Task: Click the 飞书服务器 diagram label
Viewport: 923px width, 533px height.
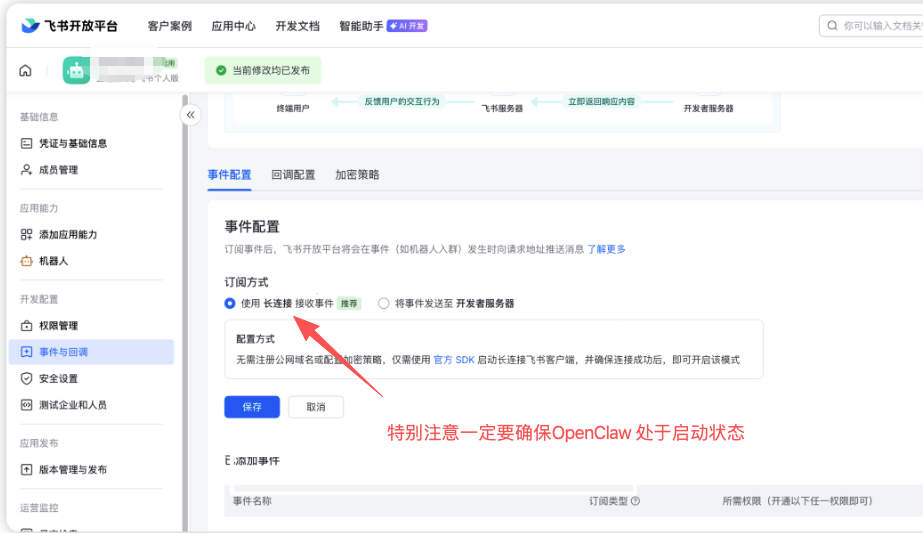Action: [502, 108]
